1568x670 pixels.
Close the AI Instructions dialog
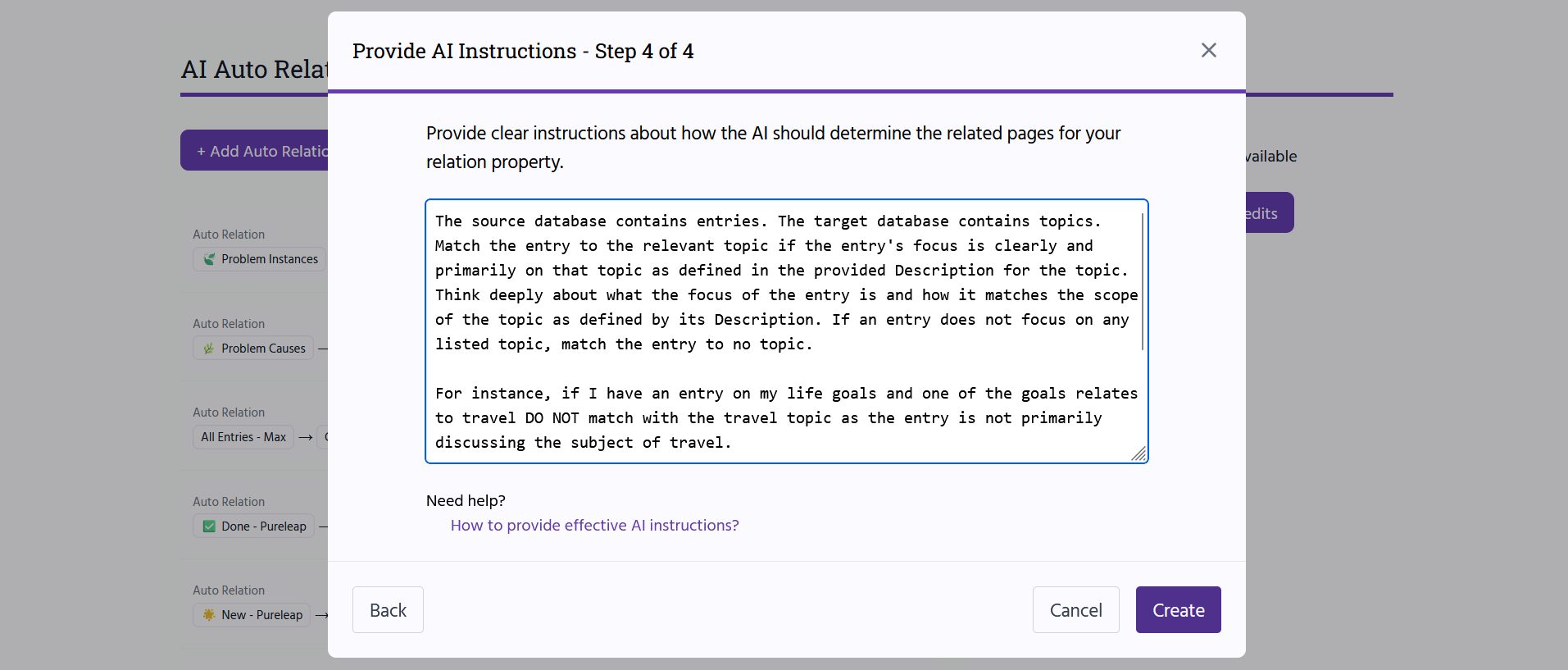(x=1208, y=51)
